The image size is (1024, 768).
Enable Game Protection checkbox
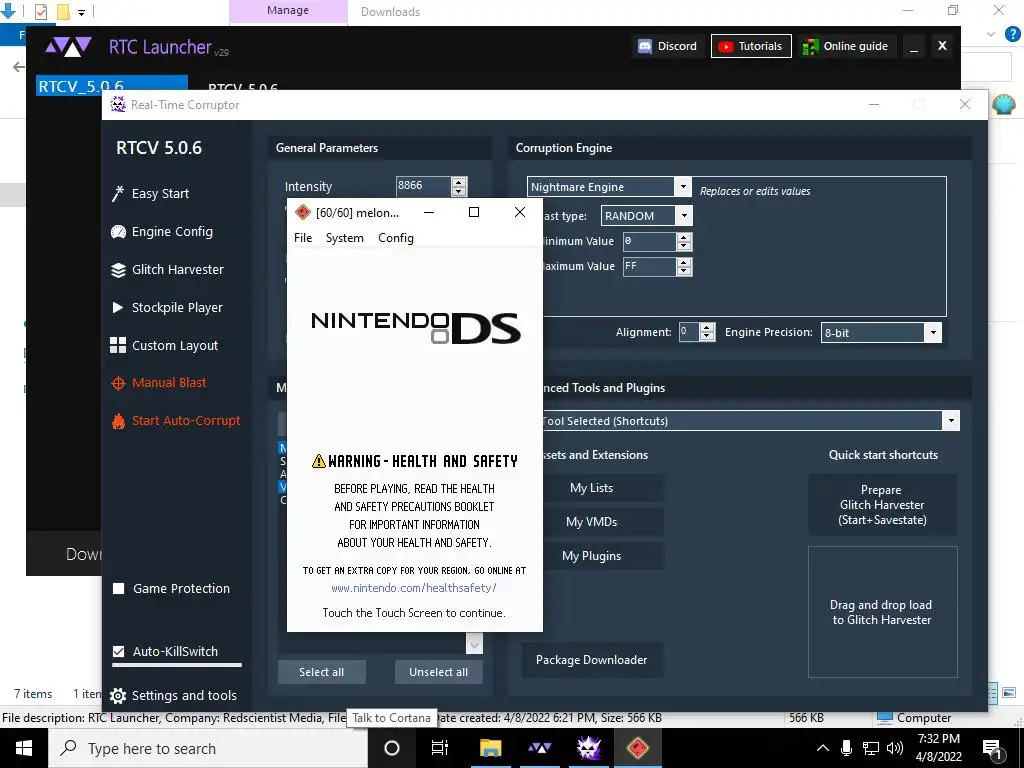(x=119, y=588)
